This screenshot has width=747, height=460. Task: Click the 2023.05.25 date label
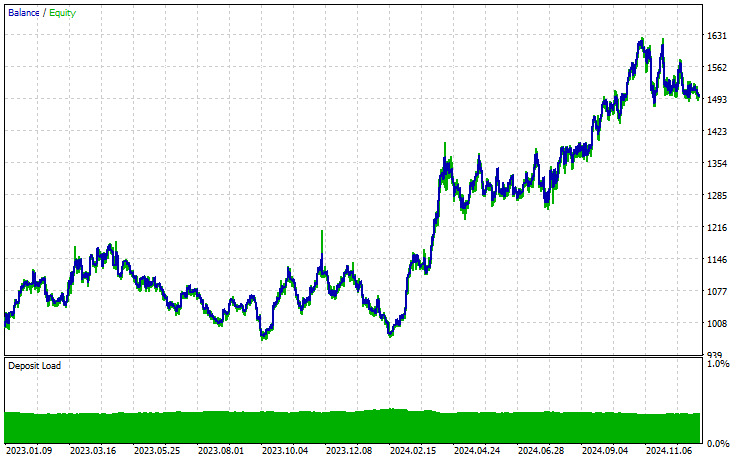tap(157, 450)
